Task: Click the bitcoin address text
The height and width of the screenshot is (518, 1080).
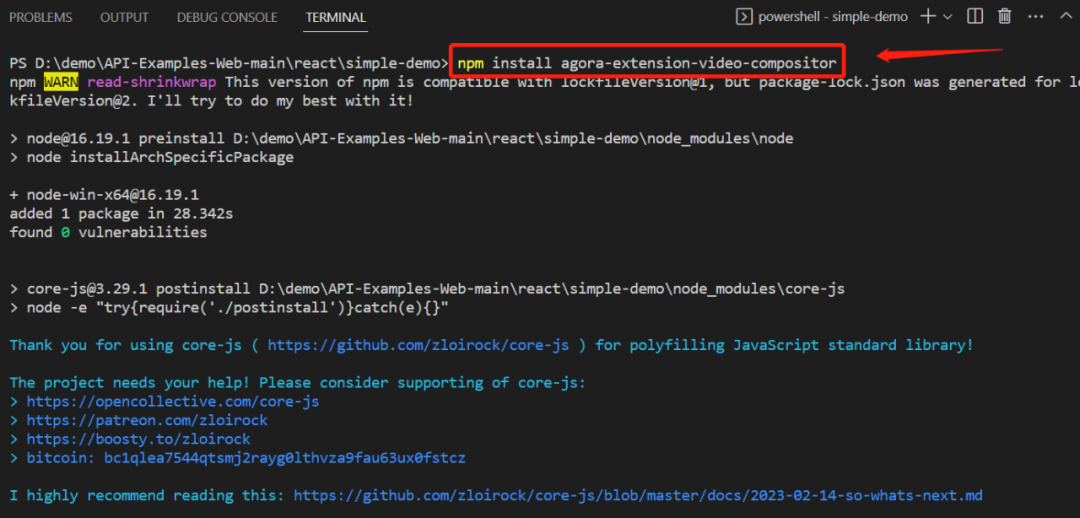Action: pos(285,457)
